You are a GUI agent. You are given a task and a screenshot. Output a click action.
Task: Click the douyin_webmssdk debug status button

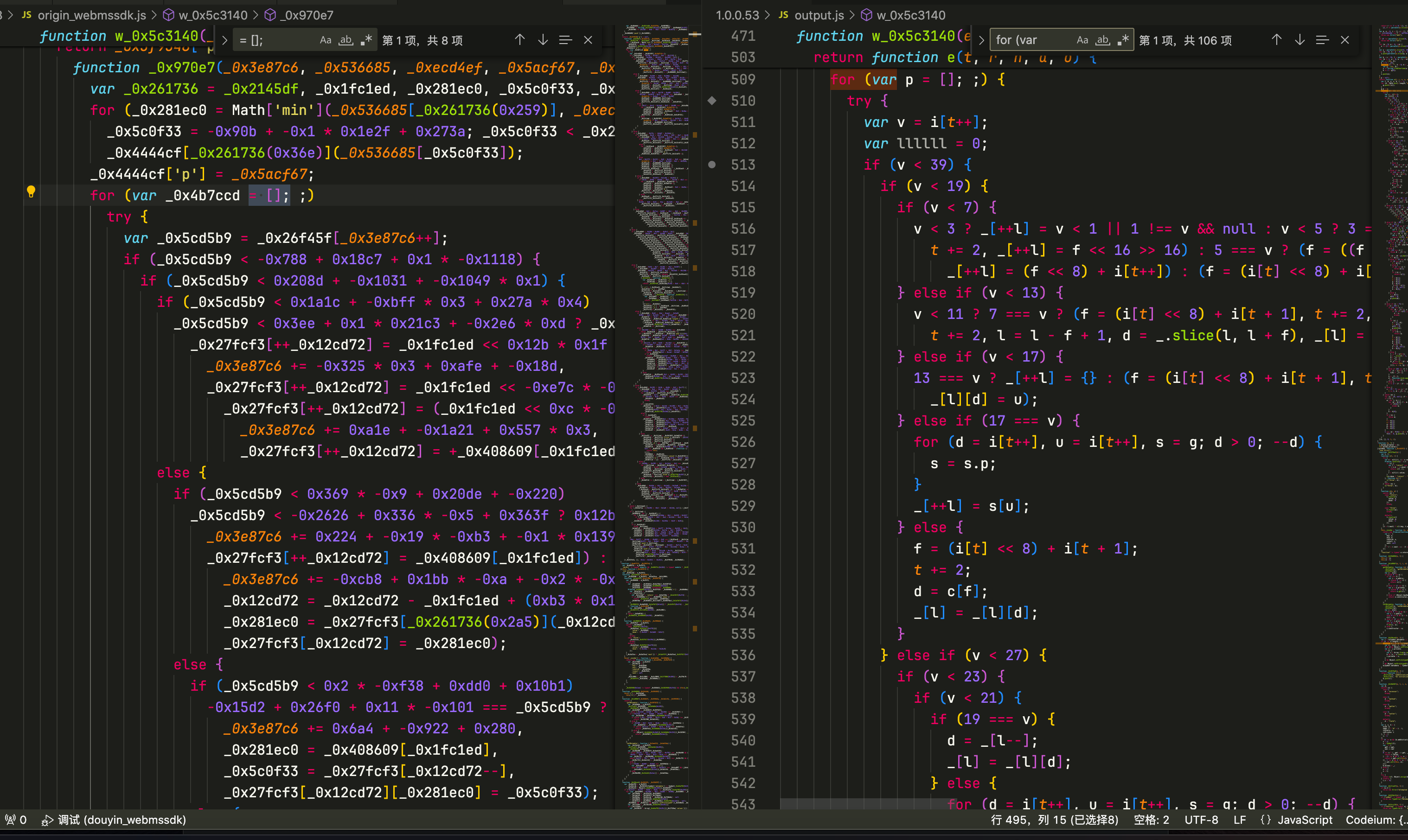[x=115, y=820]
